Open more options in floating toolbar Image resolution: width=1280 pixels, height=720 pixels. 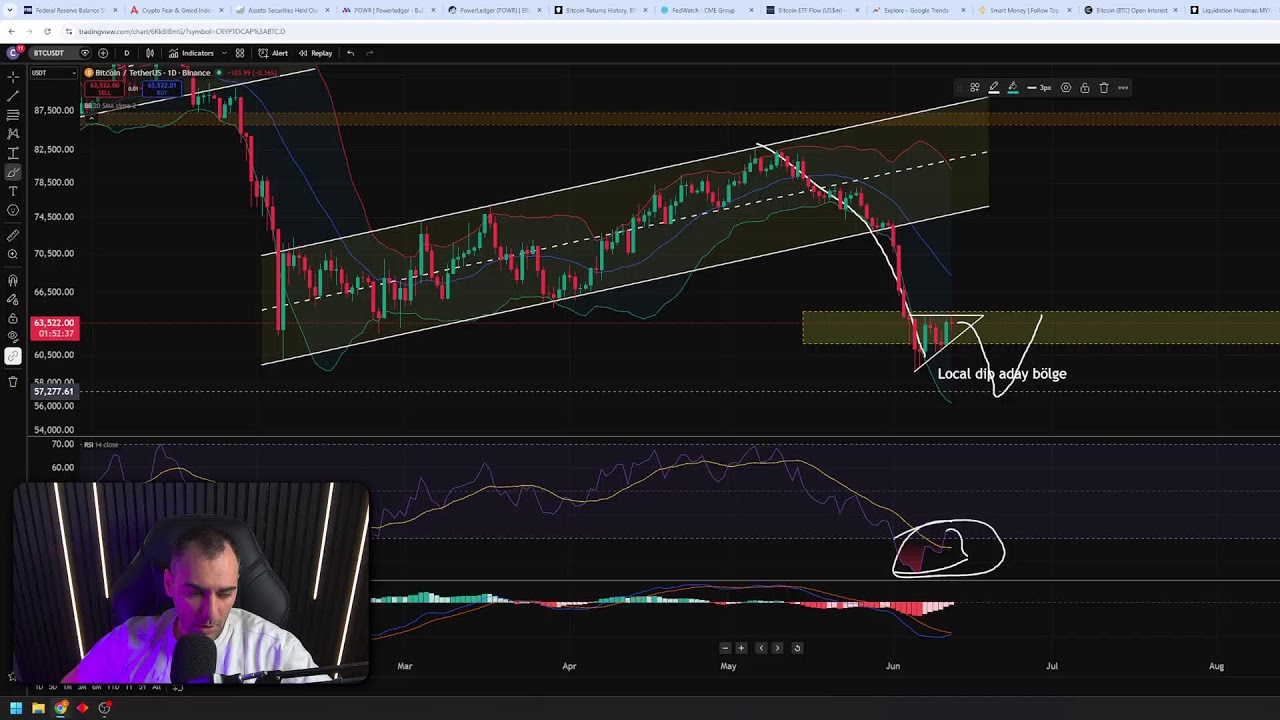click(1123, 88)
